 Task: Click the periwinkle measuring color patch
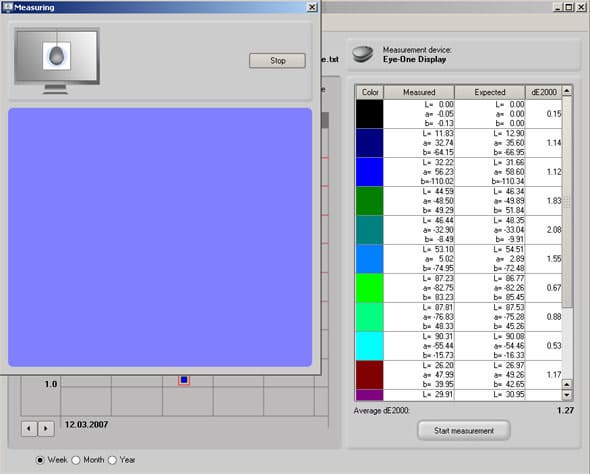tap(160, 237)
